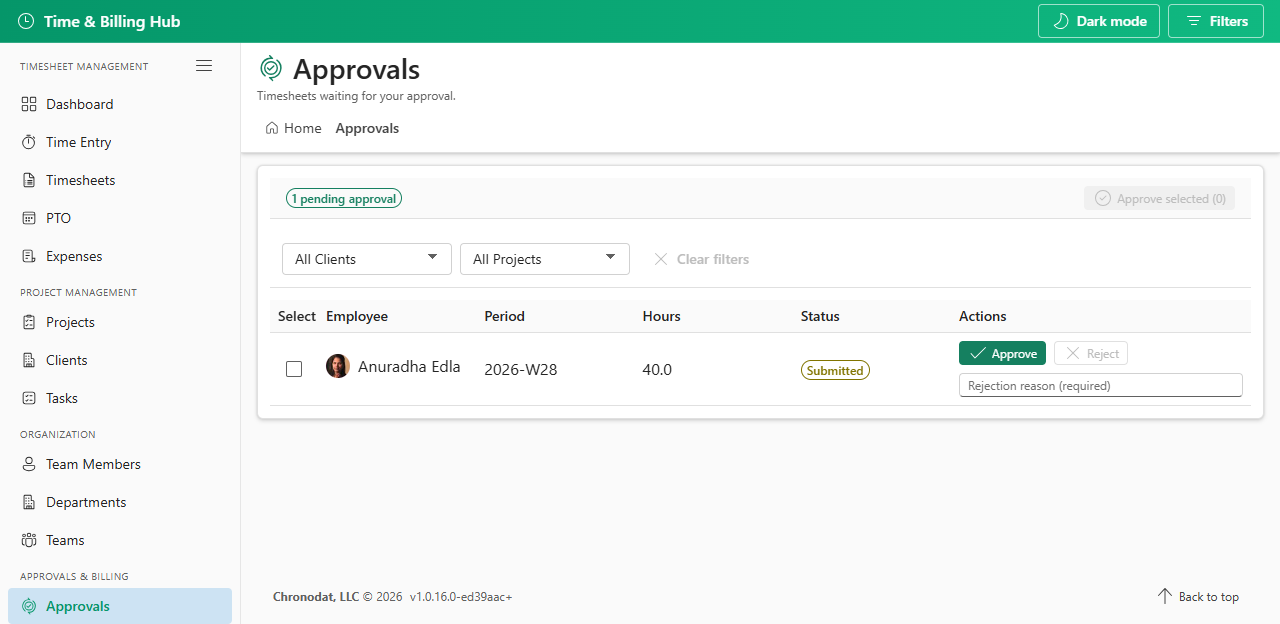This screenshot has height=624, width=1280.
Task: Click the 2026-W28 period cell
Action: [x=521, y=369]
